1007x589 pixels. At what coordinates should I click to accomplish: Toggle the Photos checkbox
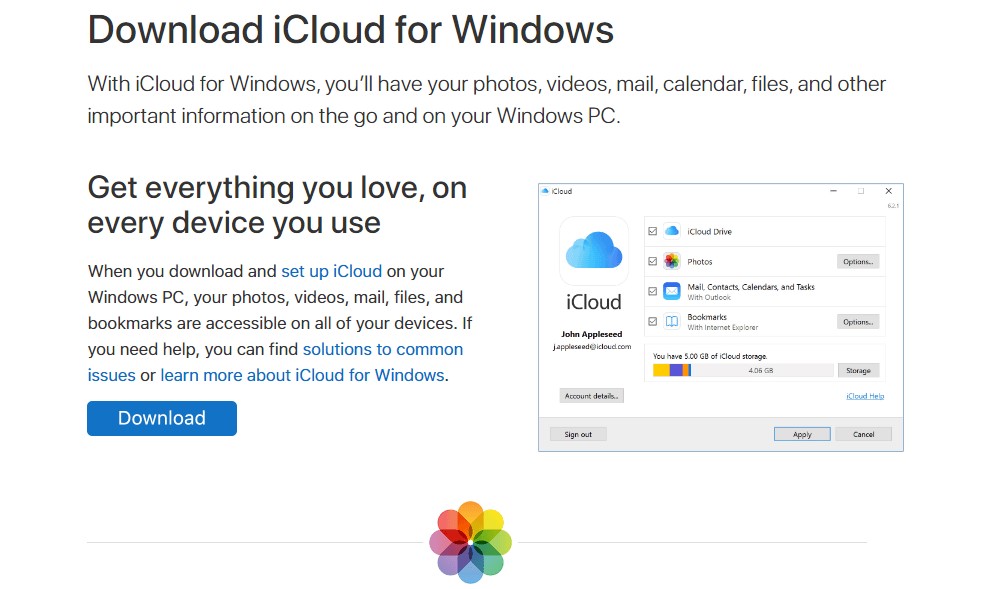pos(652,261)
